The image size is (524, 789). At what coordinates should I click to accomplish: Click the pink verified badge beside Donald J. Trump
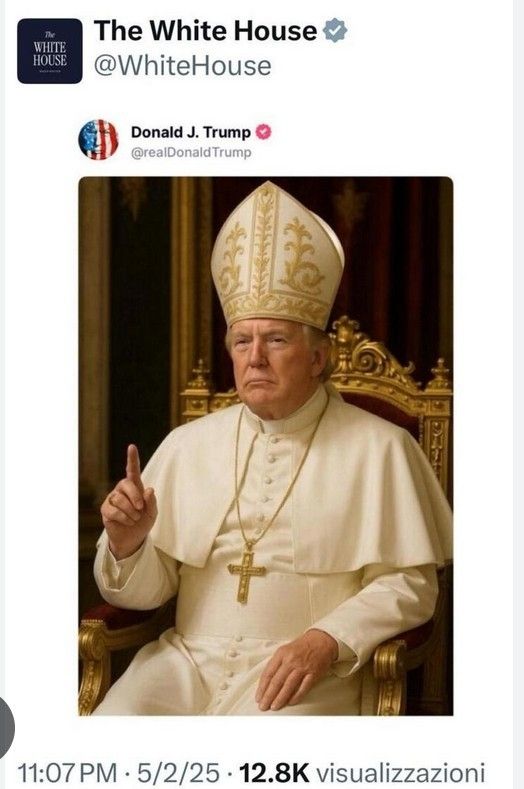click(x=263, y=132)
